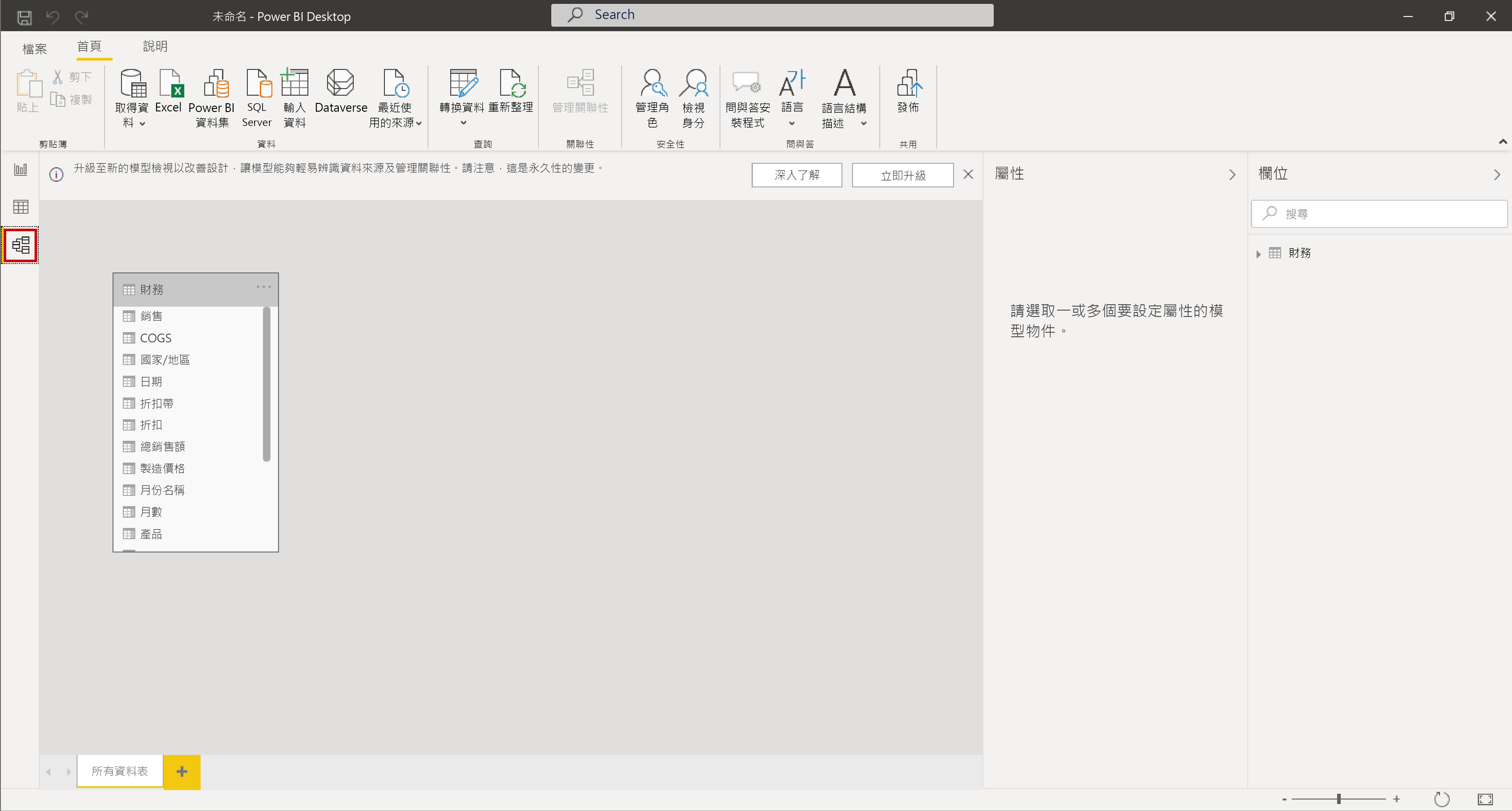The height and width of the screenshot is (811, 1512).
Task: Click 複製 copy icon
Action: point(72,100)
